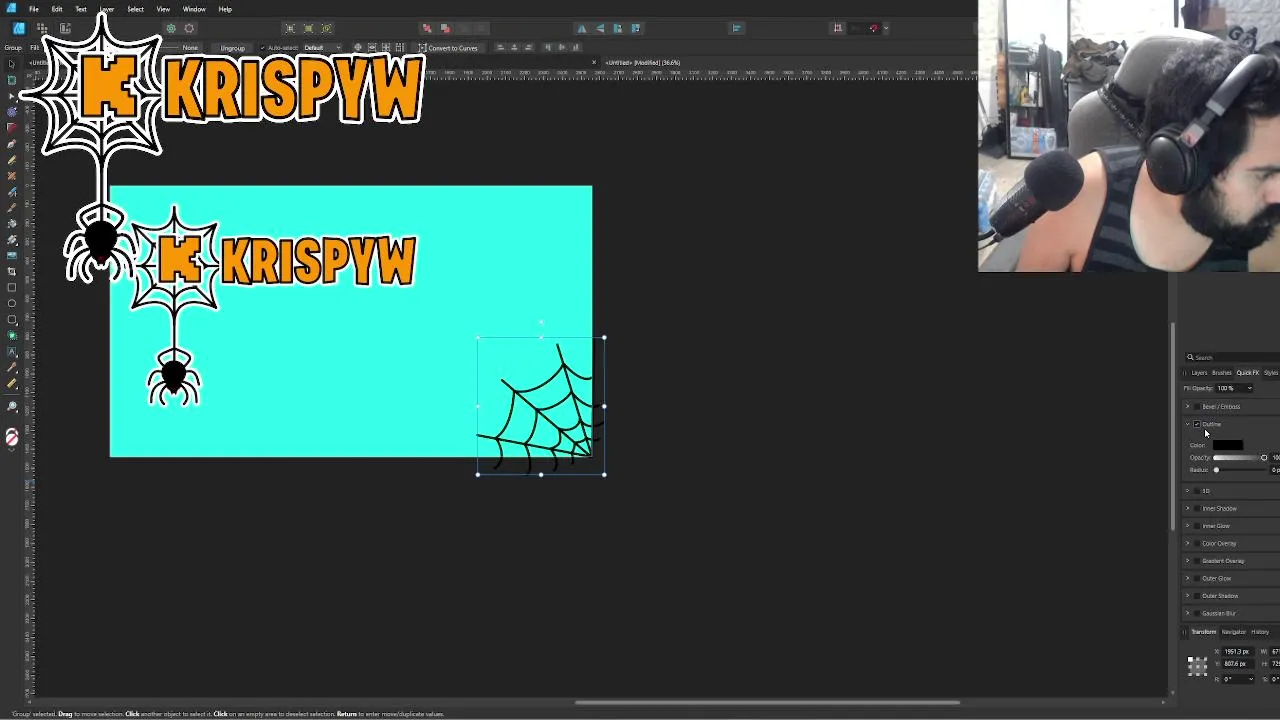Image resolution: width=1280 pixels, height=720 pixels.
Task: Select the Place Image tool
Action: click(x=12, y=255)
